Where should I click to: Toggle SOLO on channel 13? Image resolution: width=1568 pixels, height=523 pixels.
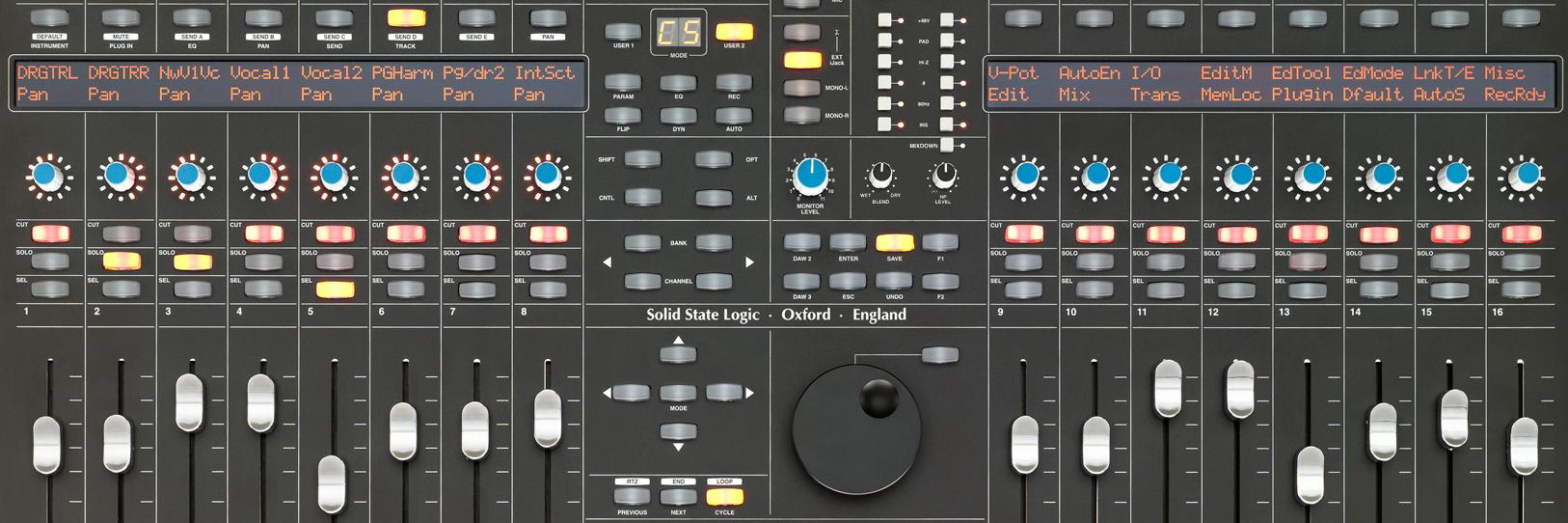coord(1308,261)
